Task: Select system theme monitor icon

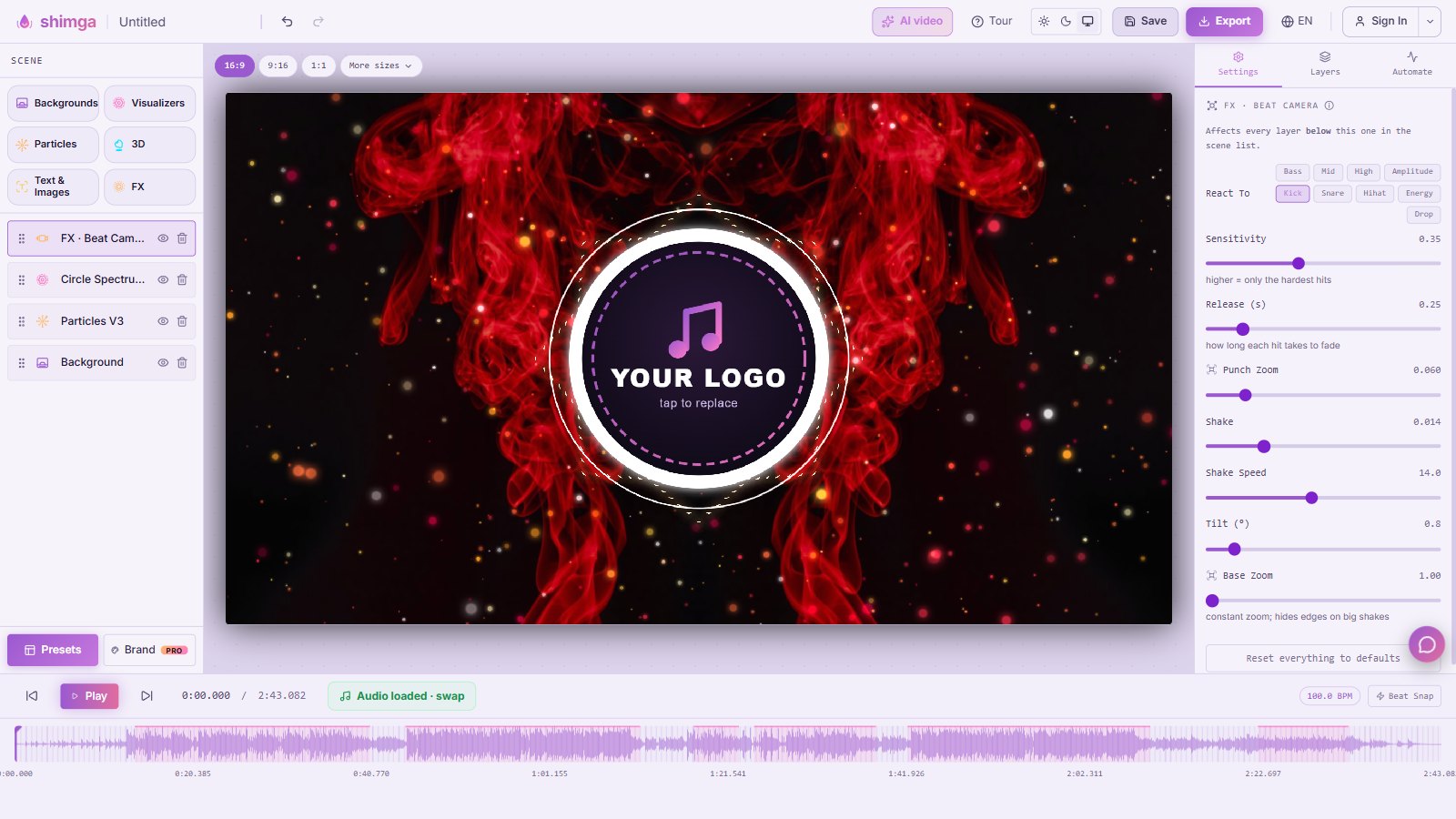Action: point(1087,21)
